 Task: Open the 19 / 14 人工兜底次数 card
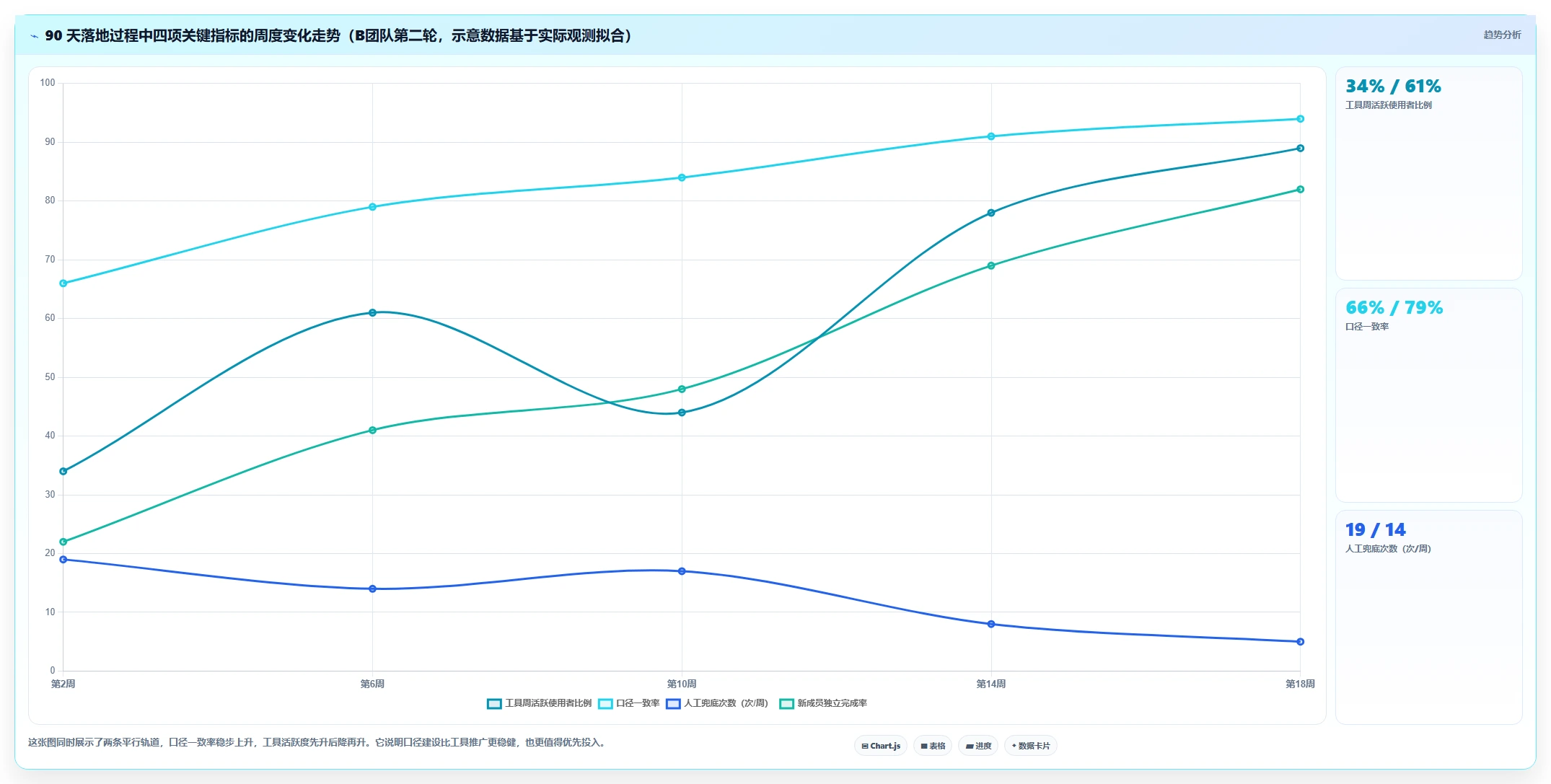(1428, 617)
